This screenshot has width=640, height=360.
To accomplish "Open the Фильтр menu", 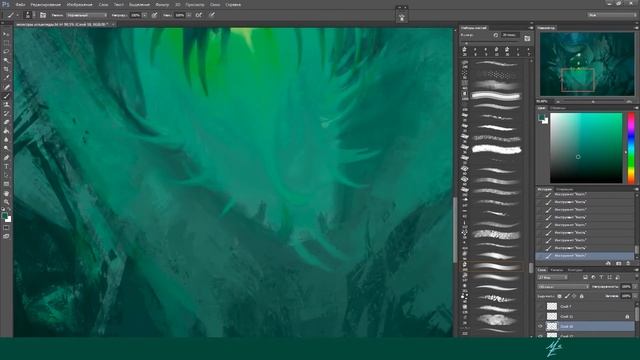I will click(162, 4).
